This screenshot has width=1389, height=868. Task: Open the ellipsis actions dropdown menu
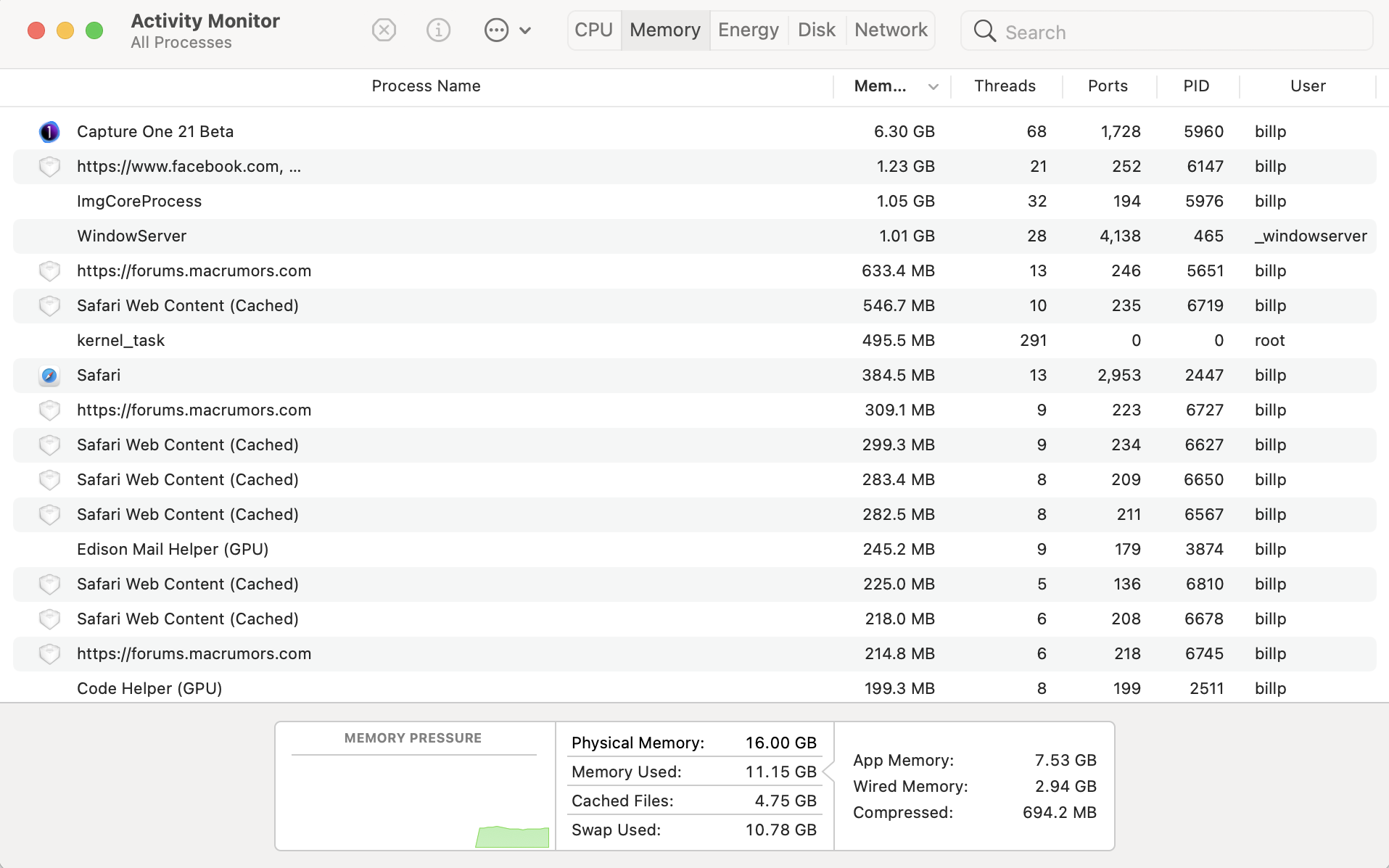pos(508,30)
